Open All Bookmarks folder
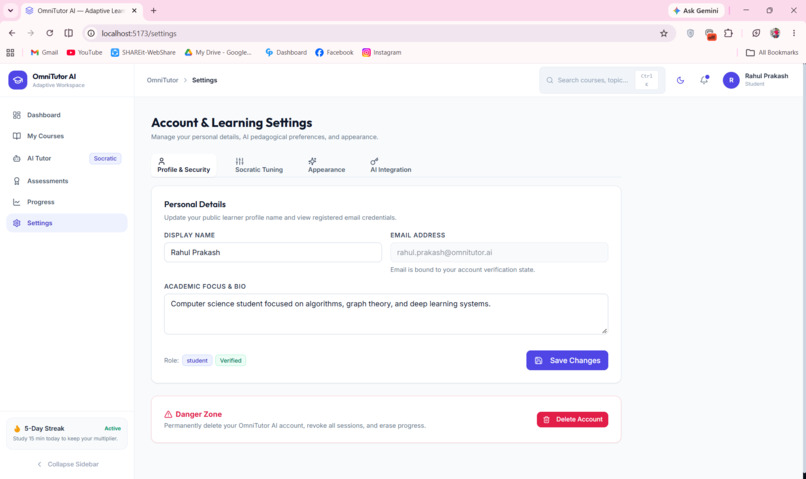 (x=772, y=52)
